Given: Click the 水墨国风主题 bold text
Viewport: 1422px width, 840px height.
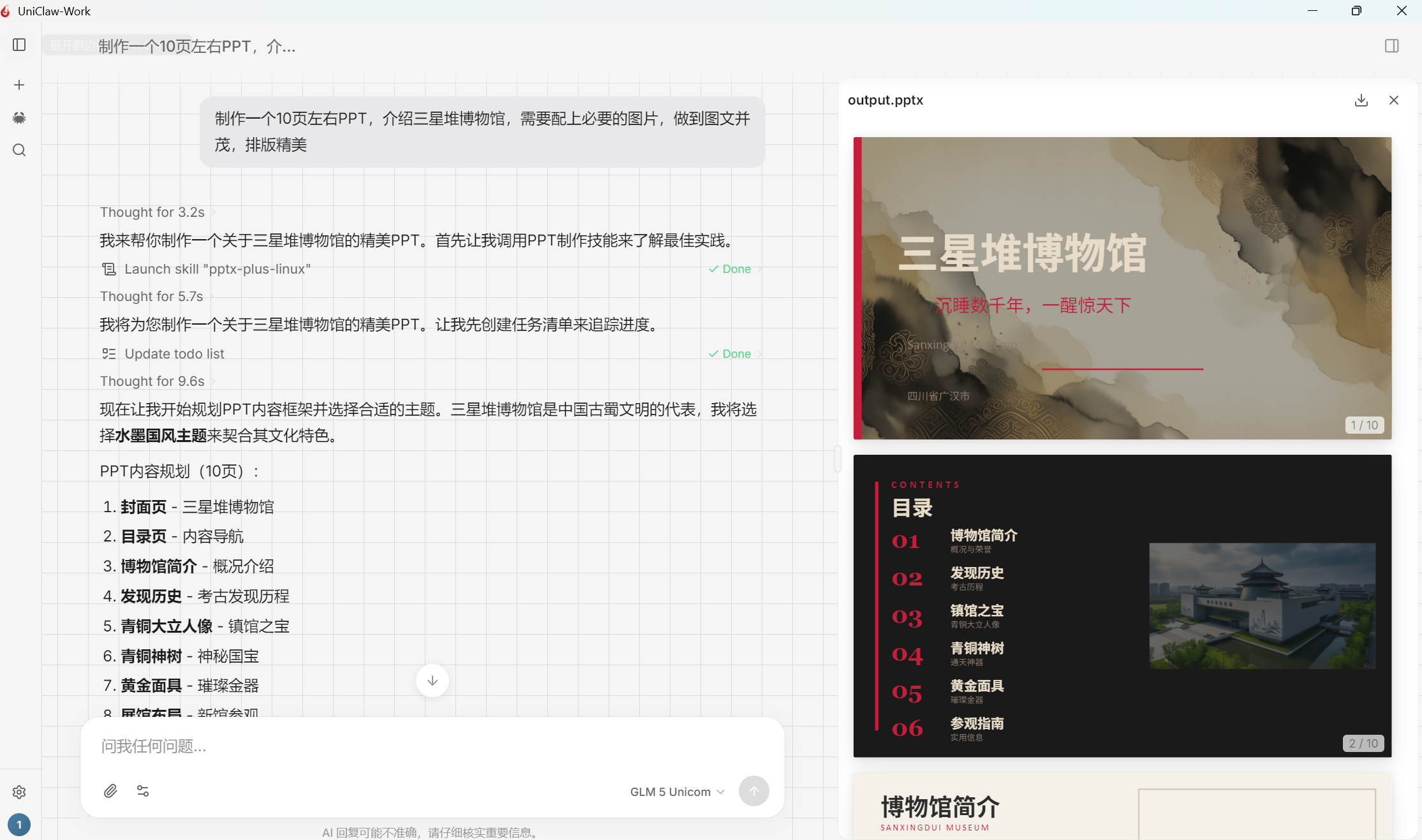Looking at the screenshot, I should (161, 435).
